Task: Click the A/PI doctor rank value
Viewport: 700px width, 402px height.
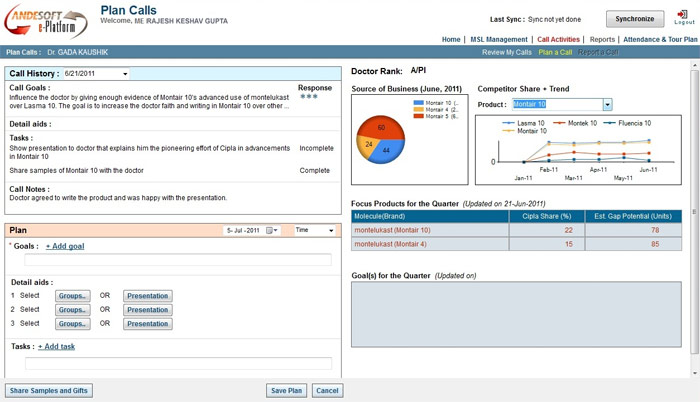Action: click(418, 70)
